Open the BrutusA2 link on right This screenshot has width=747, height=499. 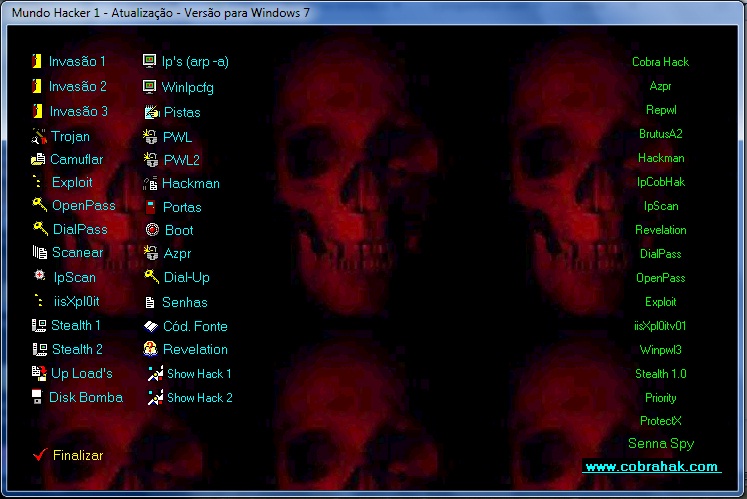point(660,134)
